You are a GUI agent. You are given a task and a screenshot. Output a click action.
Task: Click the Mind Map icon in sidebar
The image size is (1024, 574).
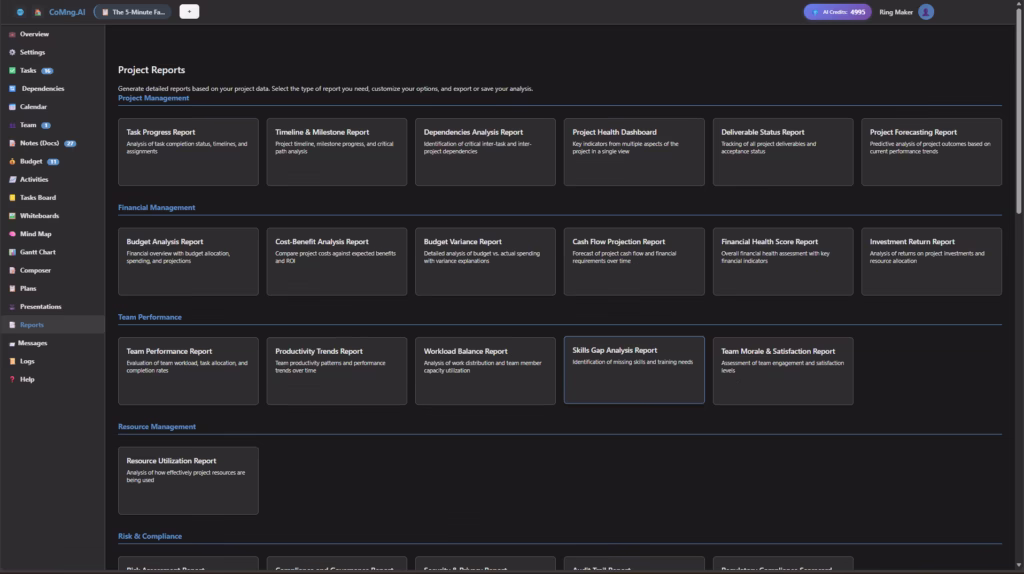coord(12,234)
